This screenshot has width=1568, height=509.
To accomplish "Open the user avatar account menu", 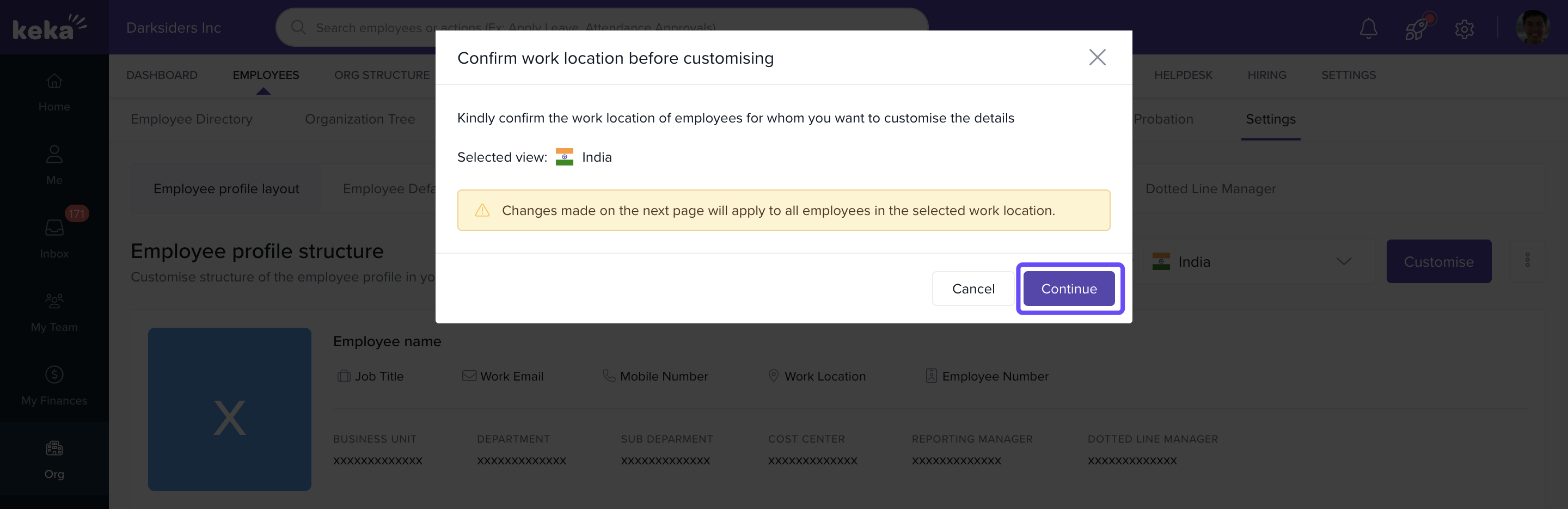I will click(x=1532, y=28).
